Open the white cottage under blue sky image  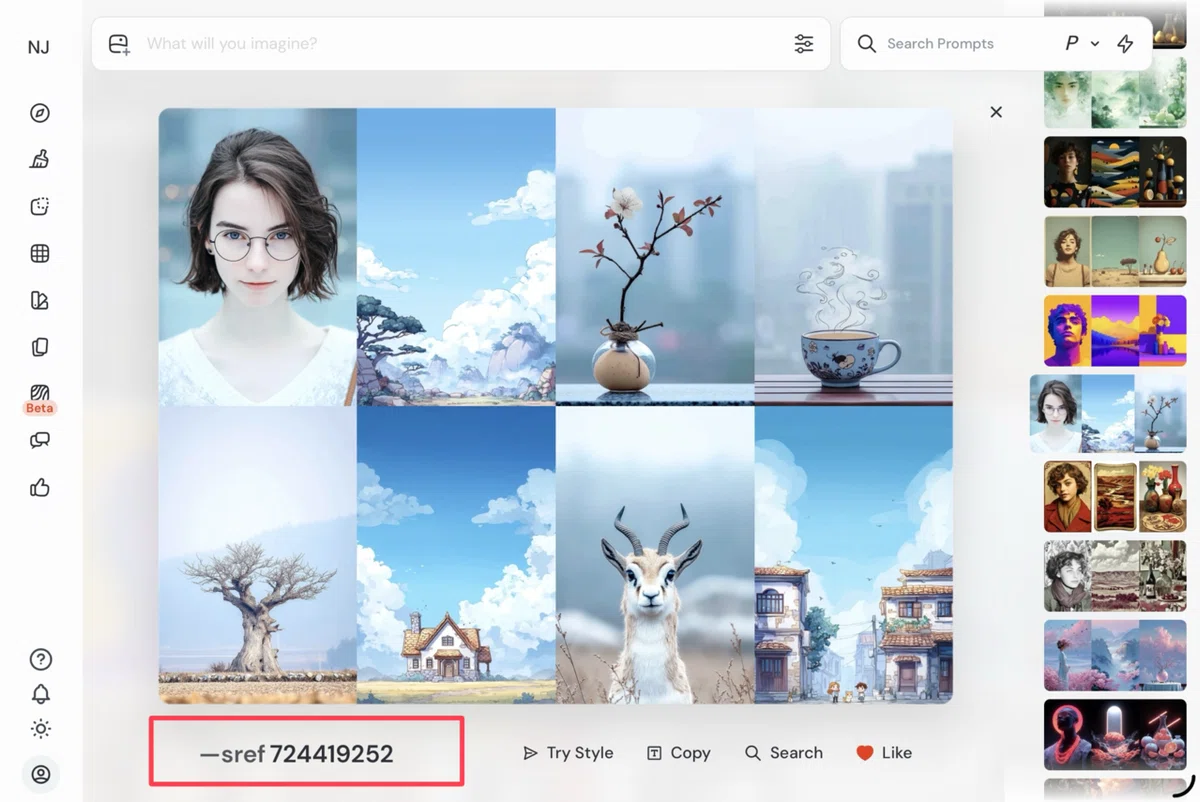coord(456,554)
